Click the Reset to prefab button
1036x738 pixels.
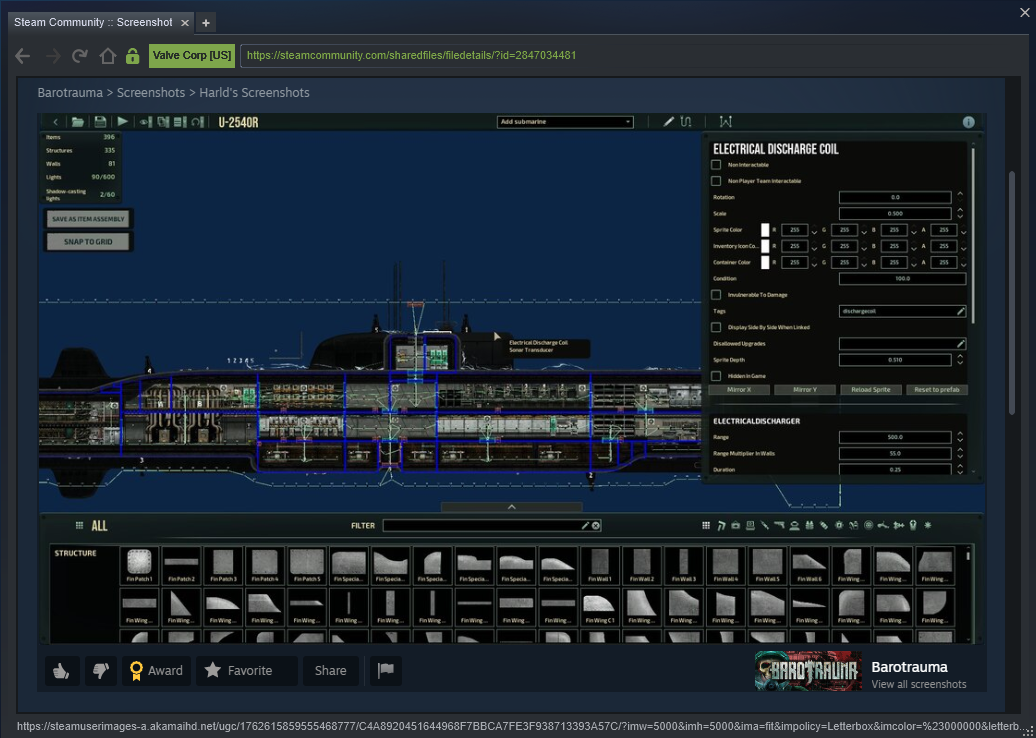[937, 390]
